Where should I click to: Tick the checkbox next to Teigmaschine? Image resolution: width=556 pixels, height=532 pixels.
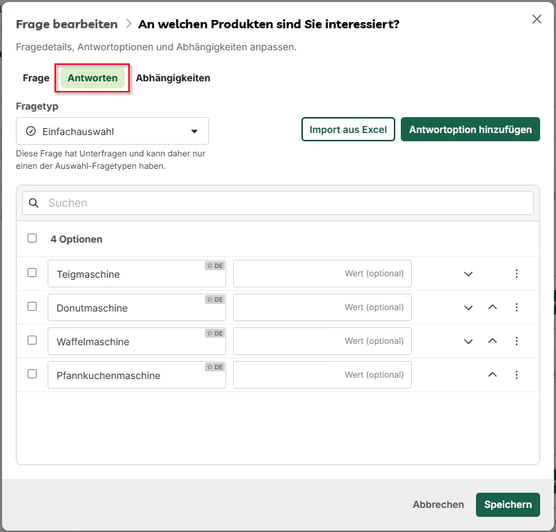click(x=32, y=273)
